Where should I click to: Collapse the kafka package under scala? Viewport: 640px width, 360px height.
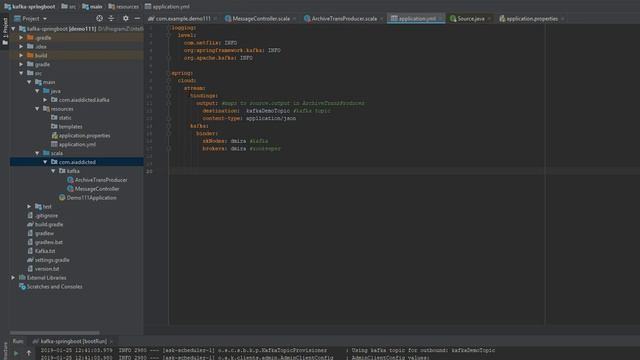click(53, 171)
